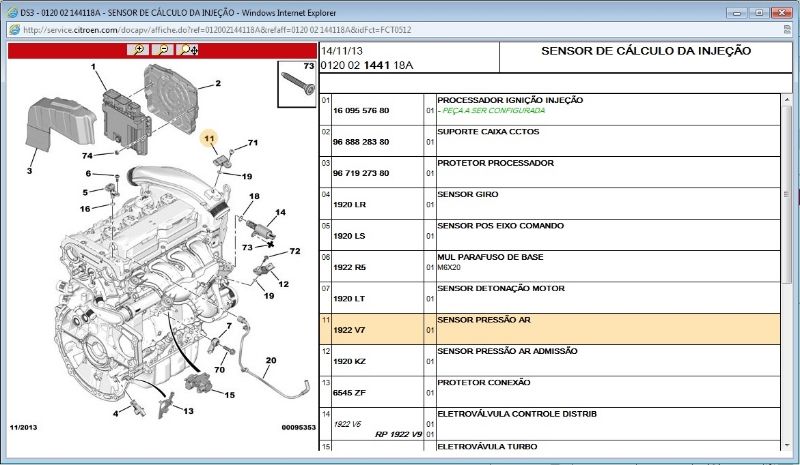The width and height of the screenshot is (800, 465).
Task: Click ELETROVÁLVULA CONTROLE DISTRIB description
Action: (517, 414)
